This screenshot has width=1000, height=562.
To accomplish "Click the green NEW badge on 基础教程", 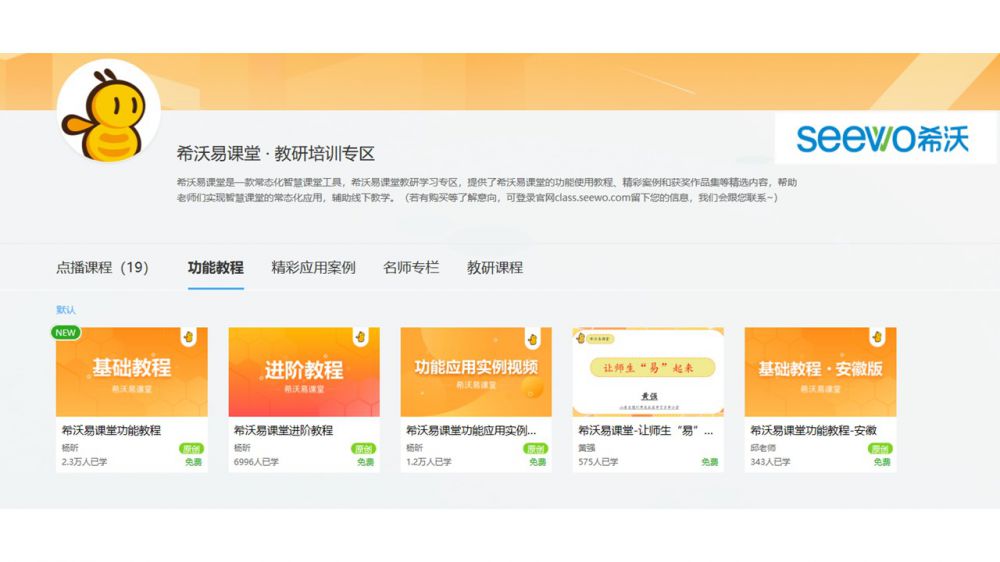I will click(x=66, y=332).
